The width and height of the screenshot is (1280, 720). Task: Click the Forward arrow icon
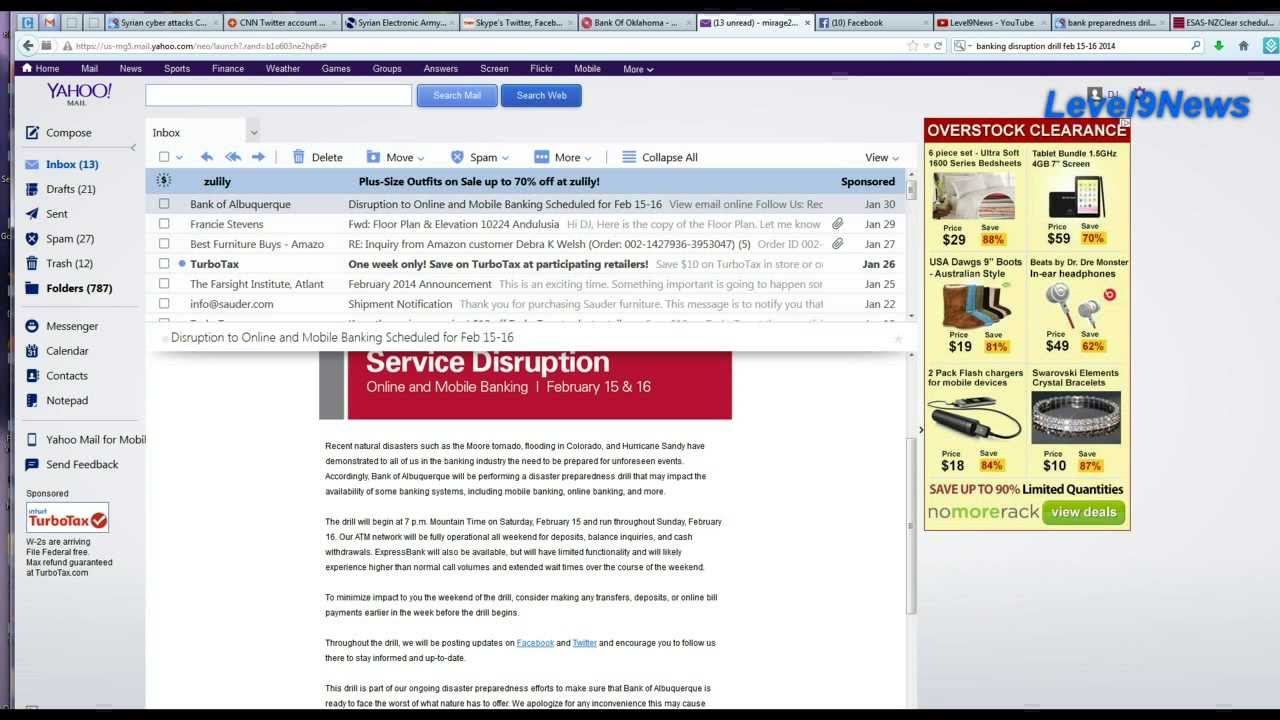click(x=258, y=157)
